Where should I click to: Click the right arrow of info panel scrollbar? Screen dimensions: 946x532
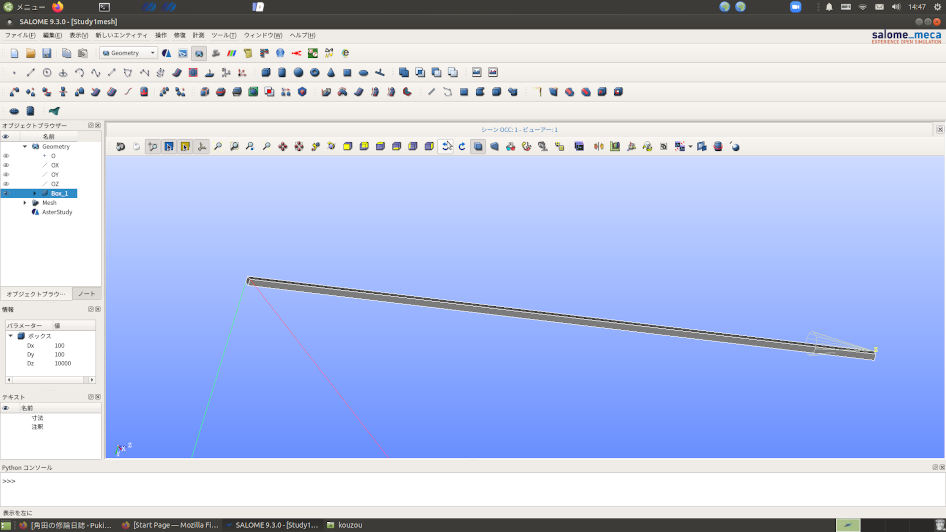pos(92,380)
